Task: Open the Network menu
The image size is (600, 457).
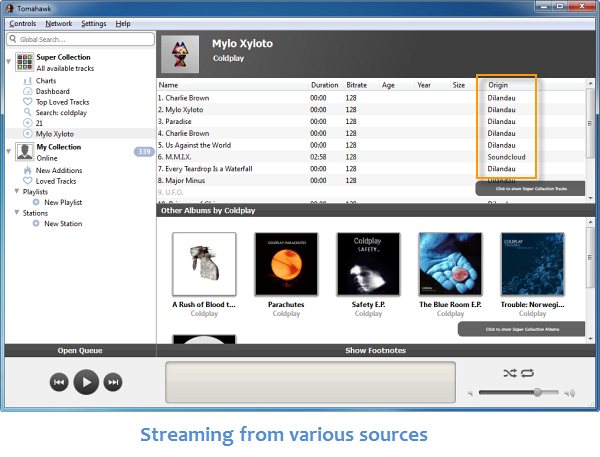Action: (x=59, y=24)
